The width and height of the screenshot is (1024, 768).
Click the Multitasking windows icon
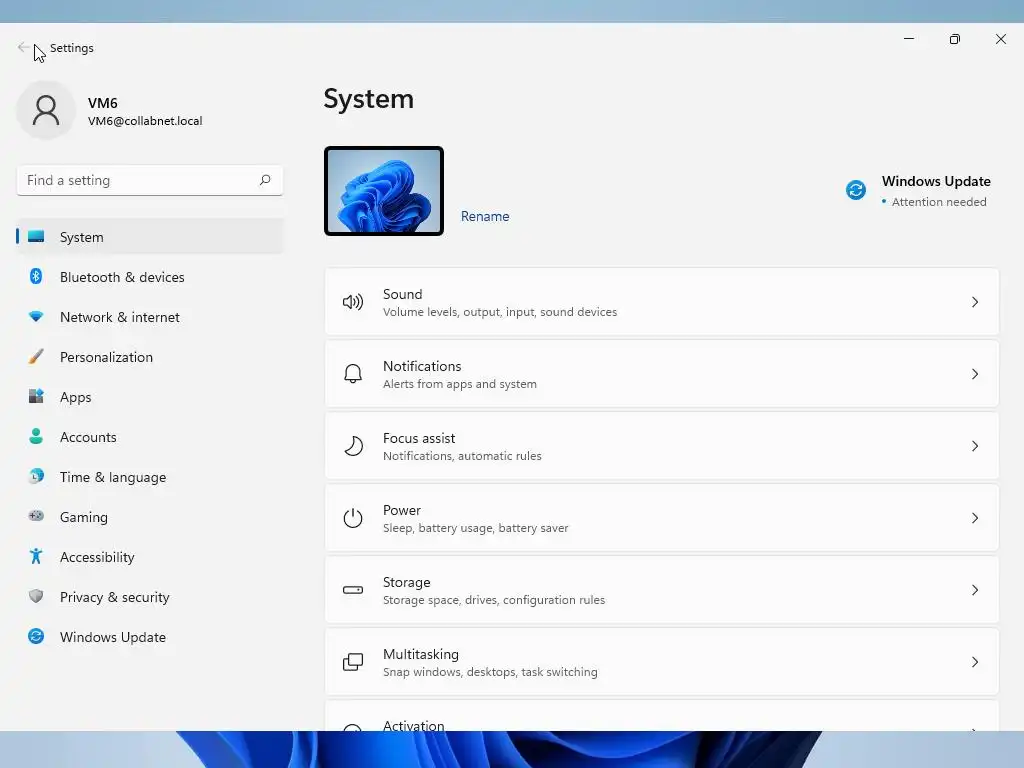click(x=353, y=662)
